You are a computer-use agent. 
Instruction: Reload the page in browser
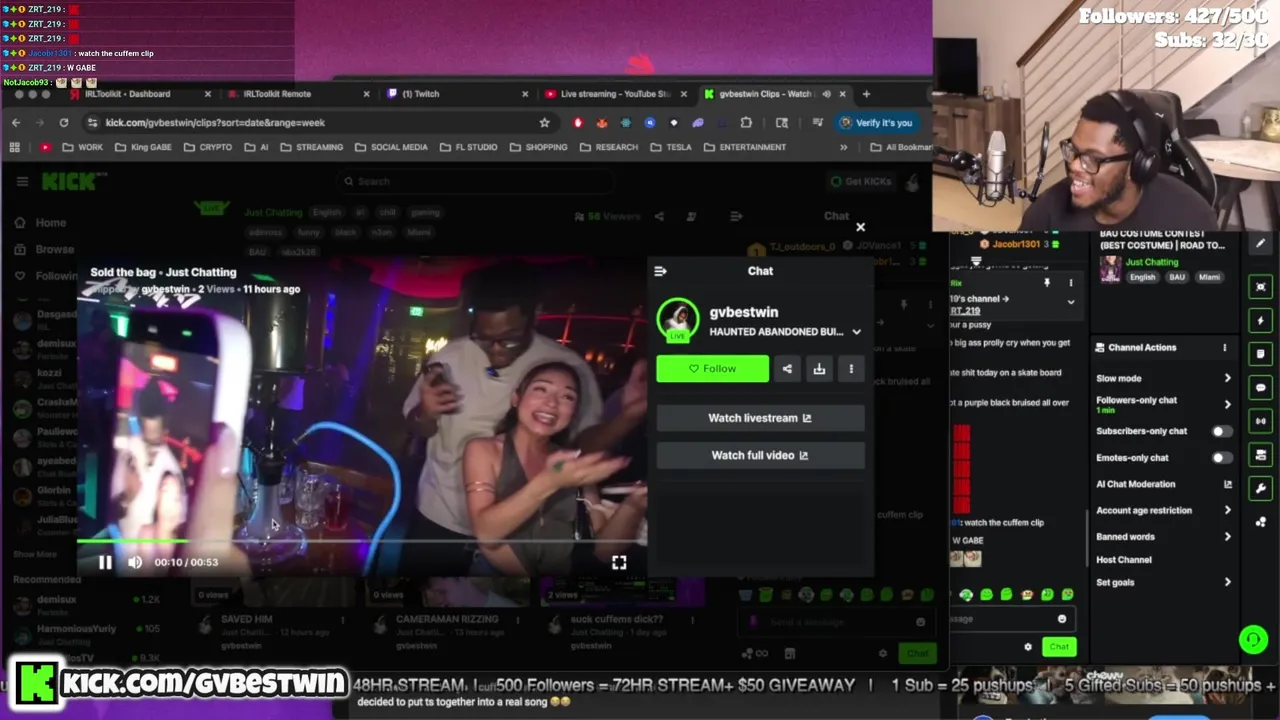coord(63,122)
